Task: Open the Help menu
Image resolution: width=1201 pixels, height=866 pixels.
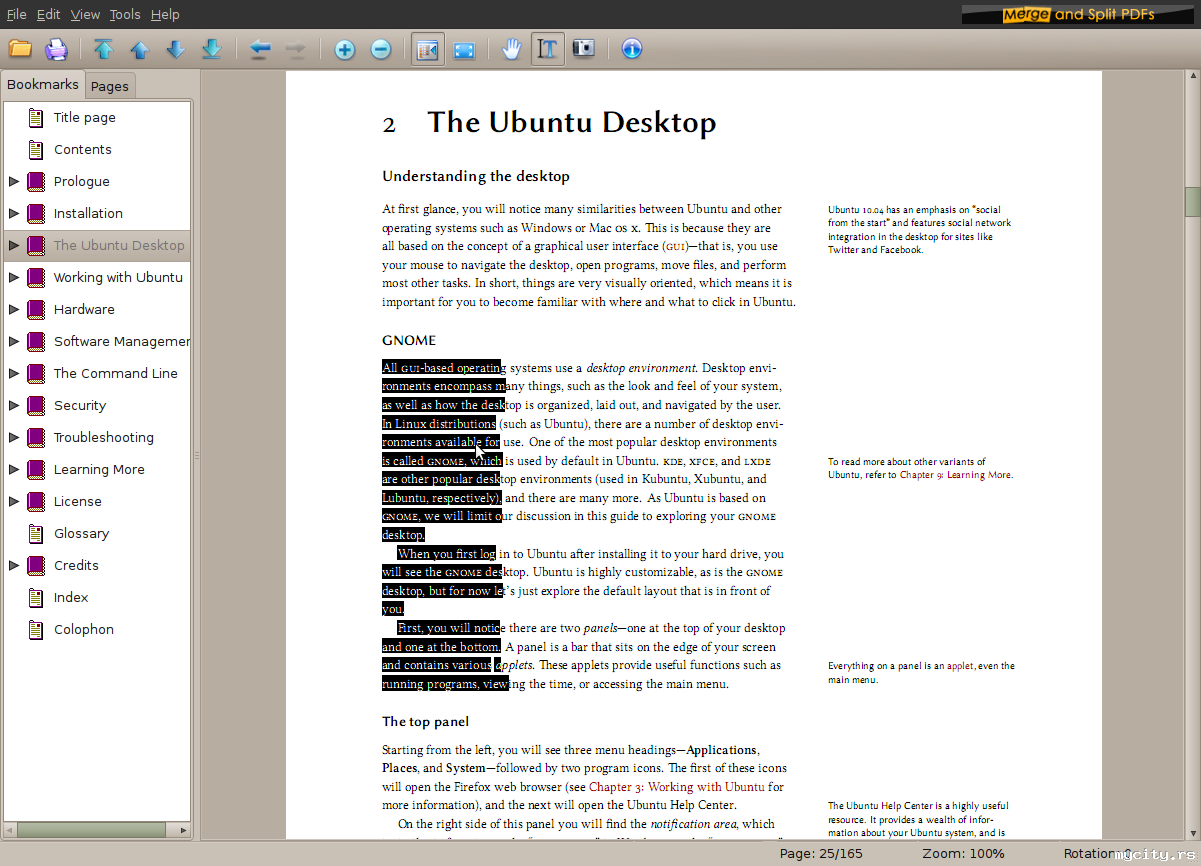Action: 165,14
